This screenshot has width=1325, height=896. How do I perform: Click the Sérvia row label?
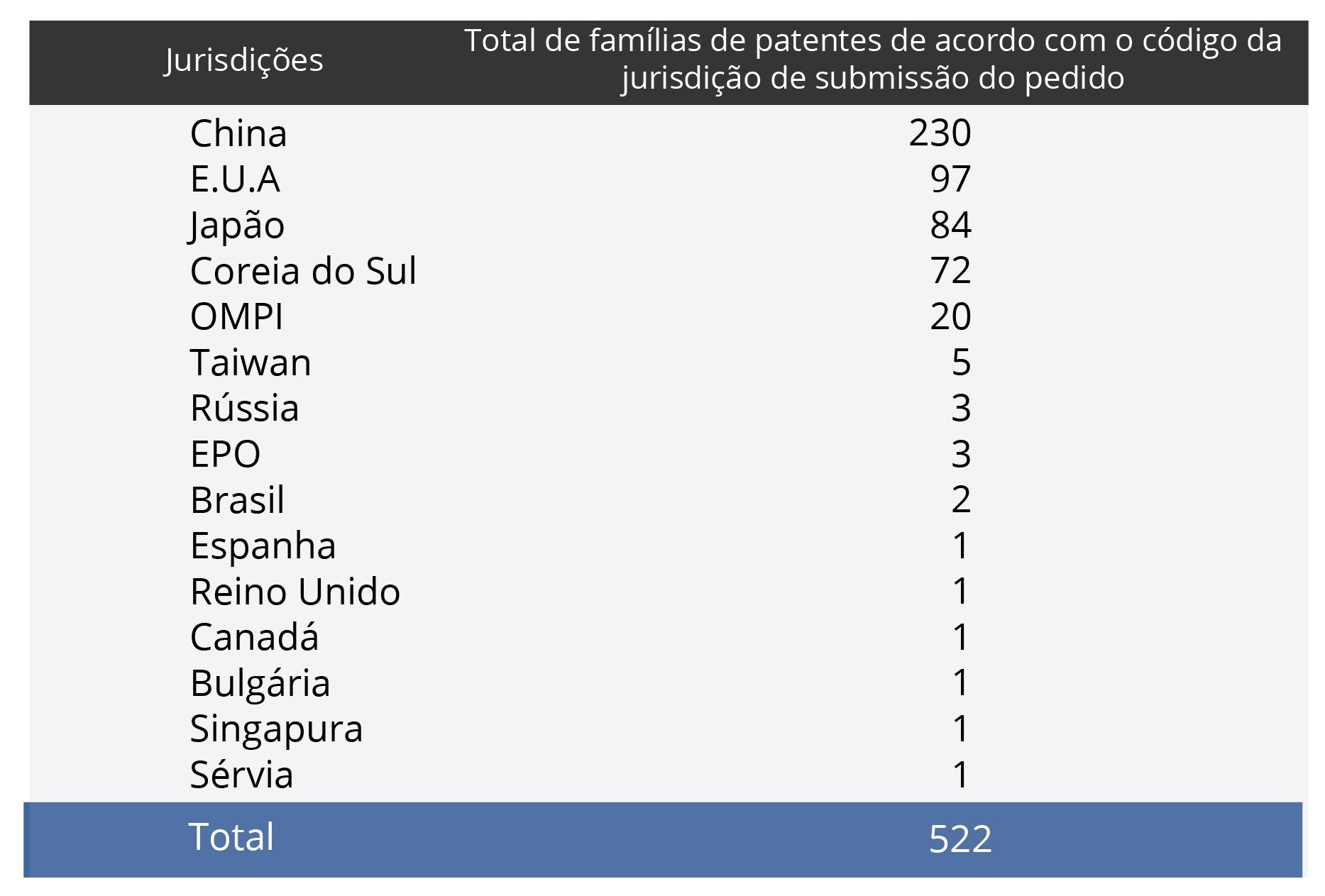(241, 775)
